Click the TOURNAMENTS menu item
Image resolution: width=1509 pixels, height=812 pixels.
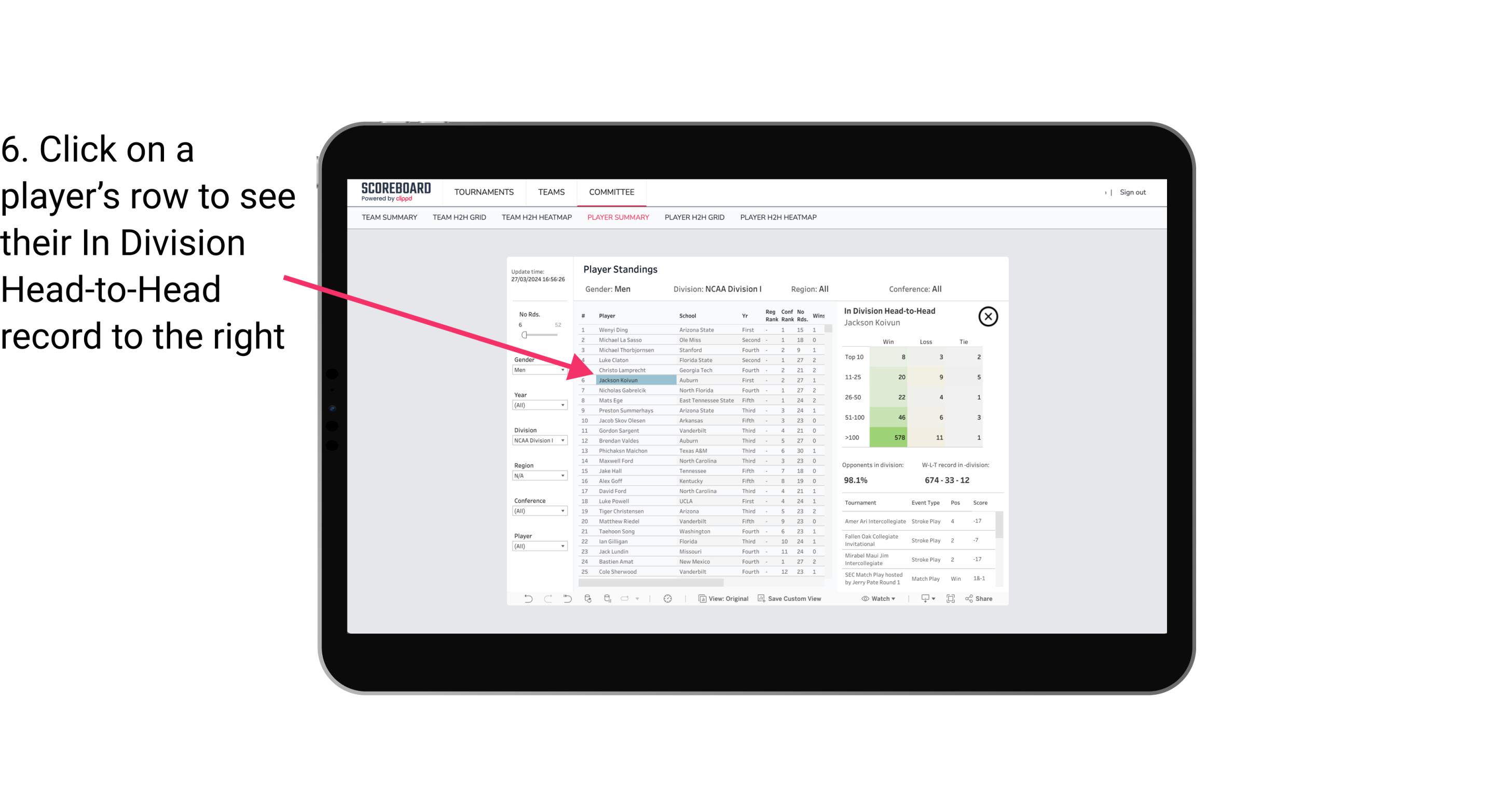coord(484,191)
